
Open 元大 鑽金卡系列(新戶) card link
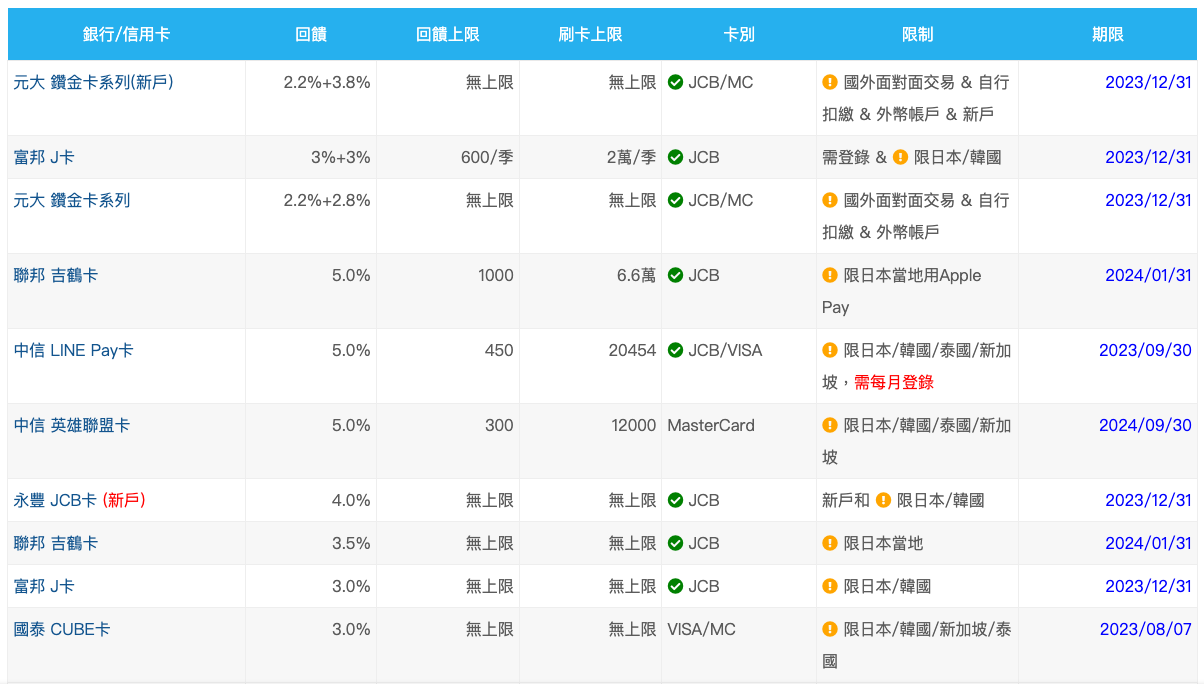[x=94, y=82]
